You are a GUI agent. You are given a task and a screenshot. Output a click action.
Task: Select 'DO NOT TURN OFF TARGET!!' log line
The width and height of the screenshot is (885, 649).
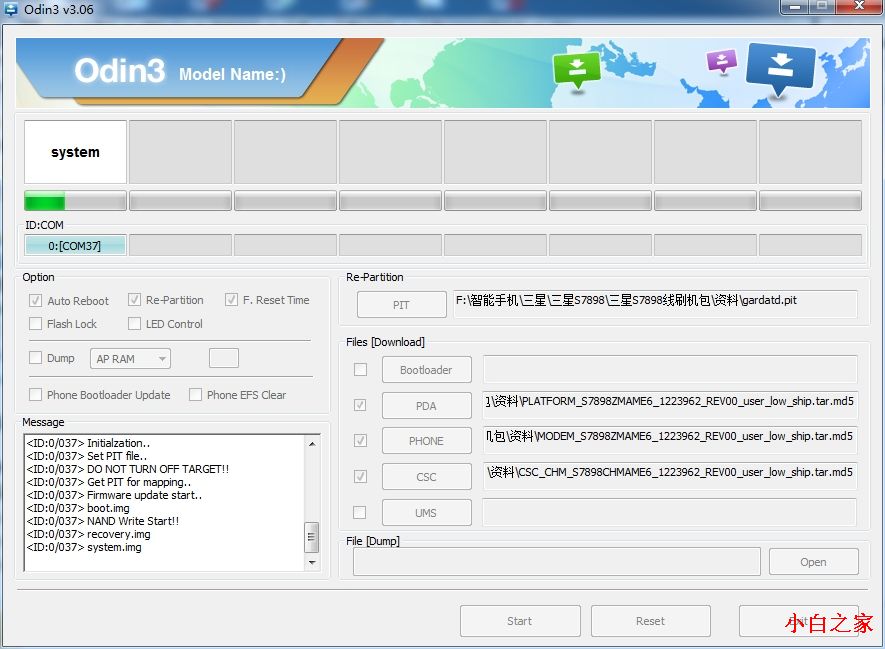point(128,469)
